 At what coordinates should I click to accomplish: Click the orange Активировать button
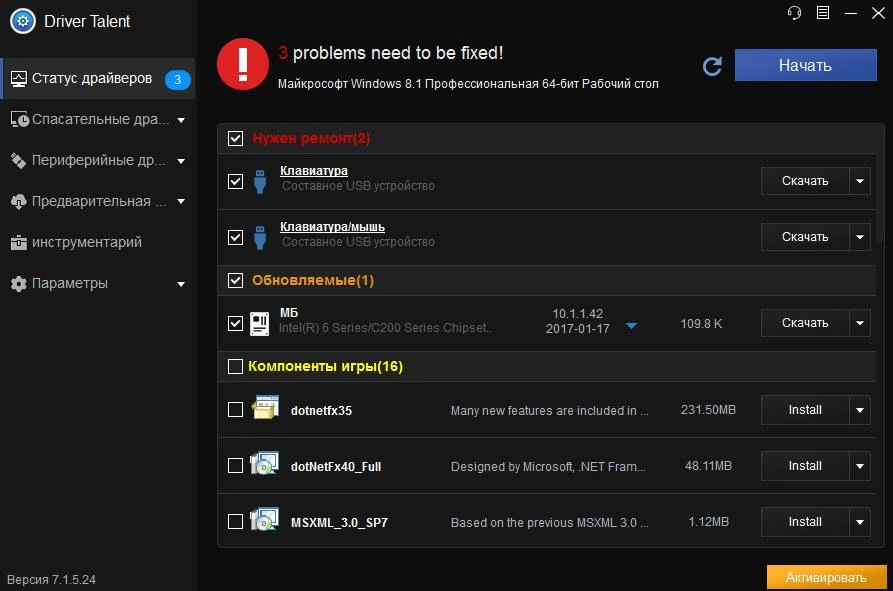pos(826,577)
